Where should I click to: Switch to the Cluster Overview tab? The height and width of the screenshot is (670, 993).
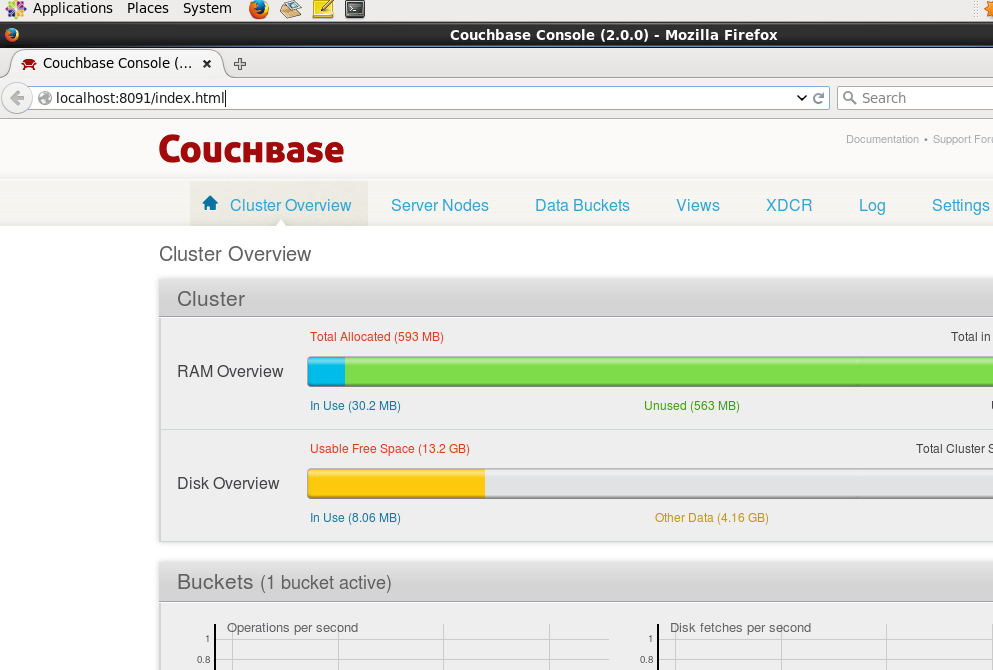(x=279, y=204)
